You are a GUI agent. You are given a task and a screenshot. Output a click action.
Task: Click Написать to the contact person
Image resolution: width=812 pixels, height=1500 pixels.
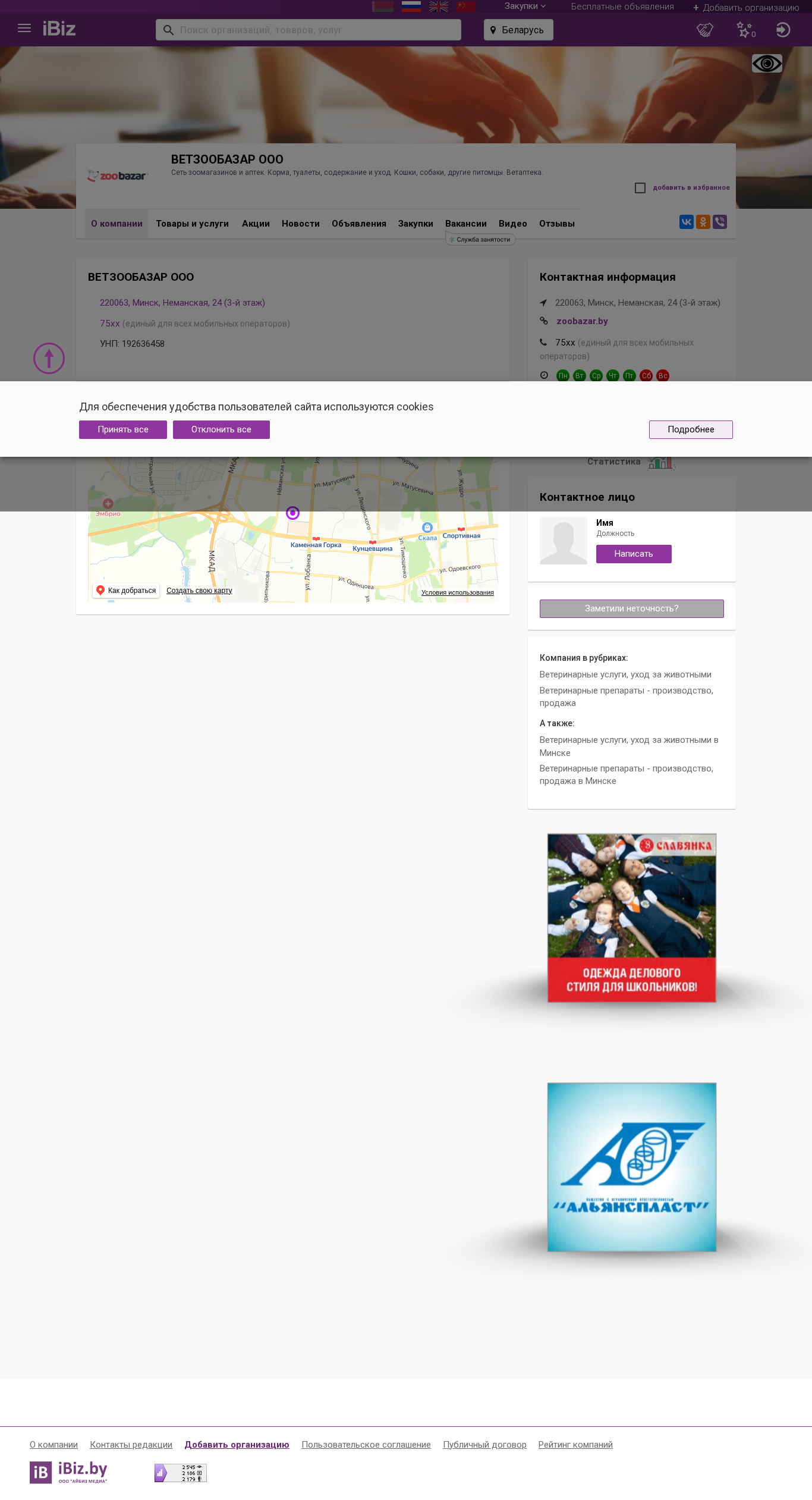click(634, 554)
